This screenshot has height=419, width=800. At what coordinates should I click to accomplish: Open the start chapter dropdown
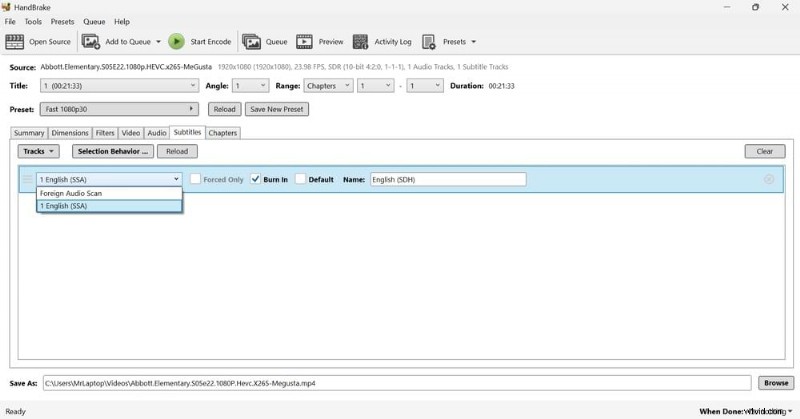[x=376, y=86]
